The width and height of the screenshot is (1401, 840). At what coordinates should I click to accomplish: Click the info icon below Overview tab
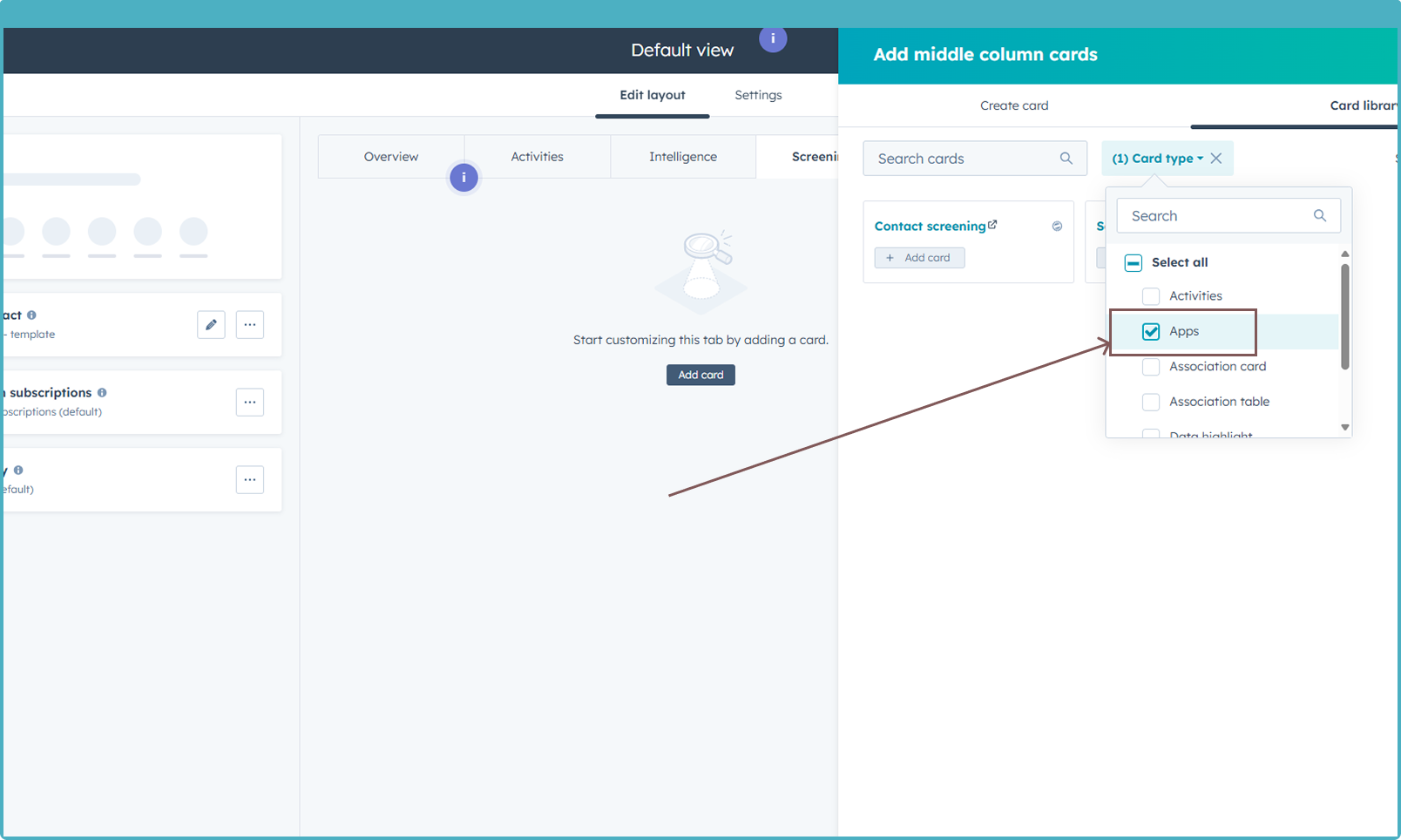click(464, 178)
